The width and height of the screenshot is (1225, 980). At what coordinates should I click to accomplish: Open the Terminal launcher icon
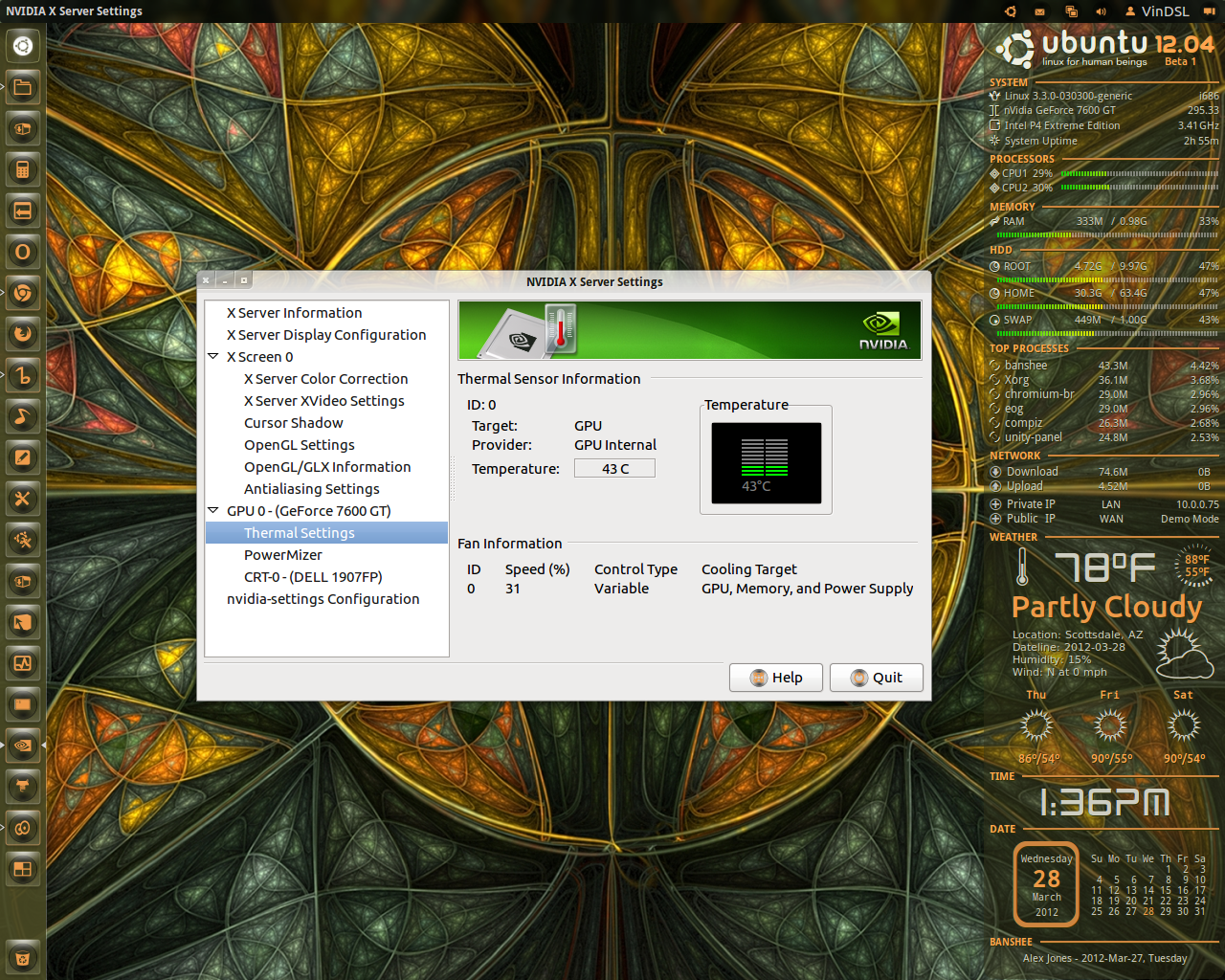(x=23, y=704)
